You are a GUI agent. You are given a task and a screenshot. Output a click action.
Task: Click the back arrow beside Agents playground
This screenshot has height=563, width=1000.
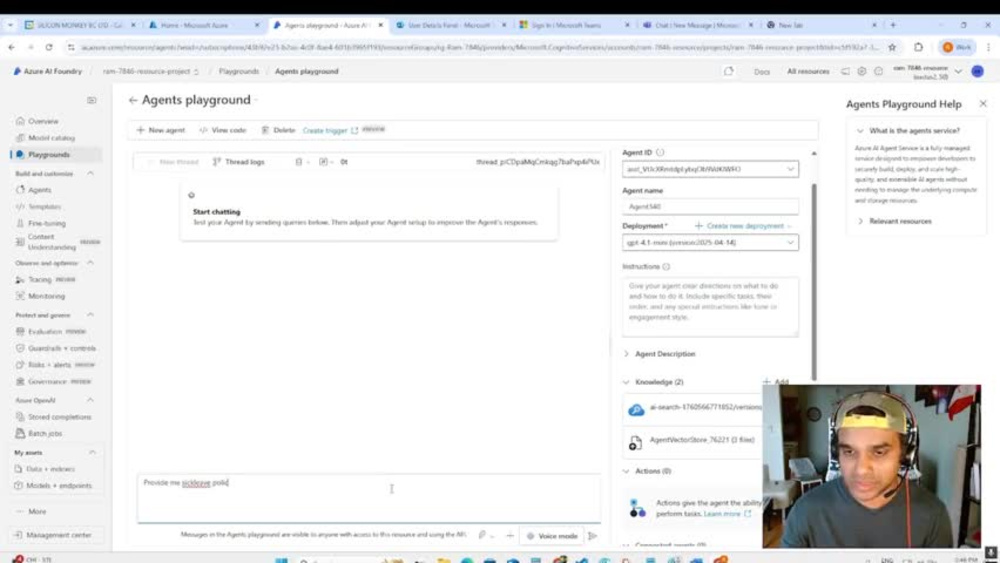click(x=133, y=100)
